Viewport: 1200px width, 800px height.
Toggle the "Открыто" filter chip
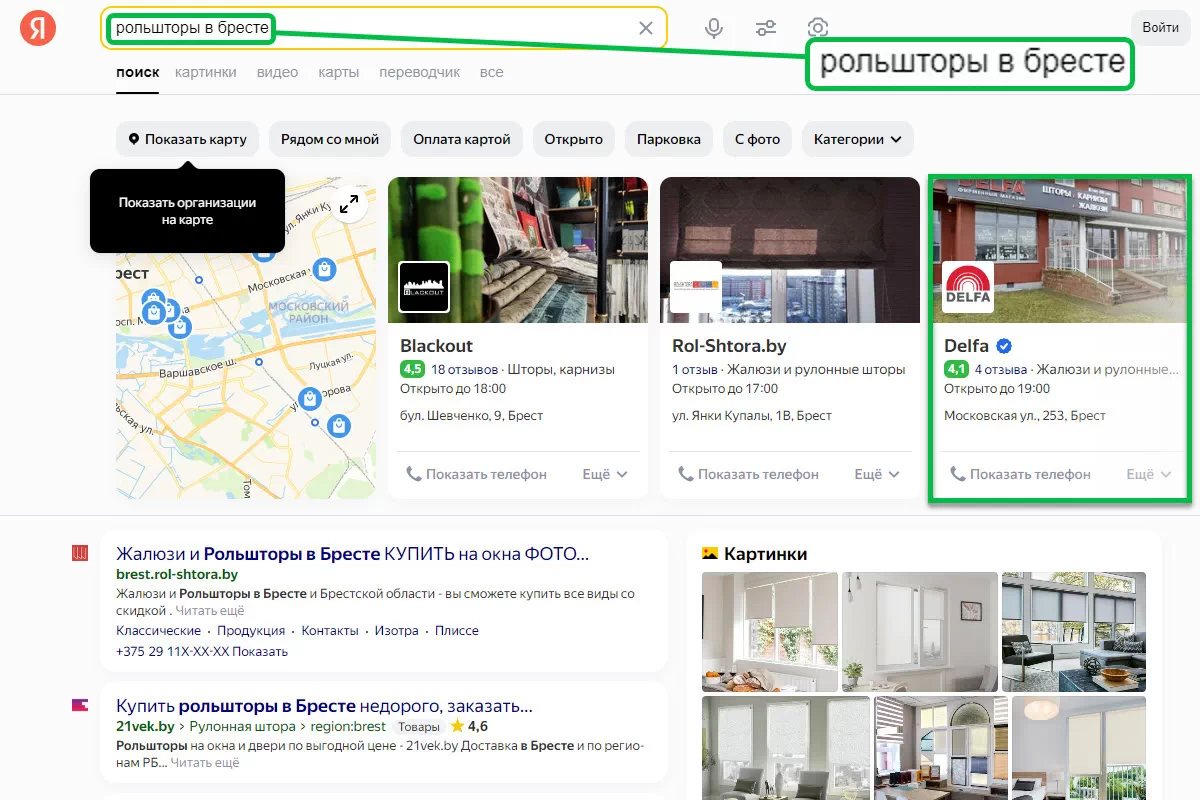[x=573, y=139]
